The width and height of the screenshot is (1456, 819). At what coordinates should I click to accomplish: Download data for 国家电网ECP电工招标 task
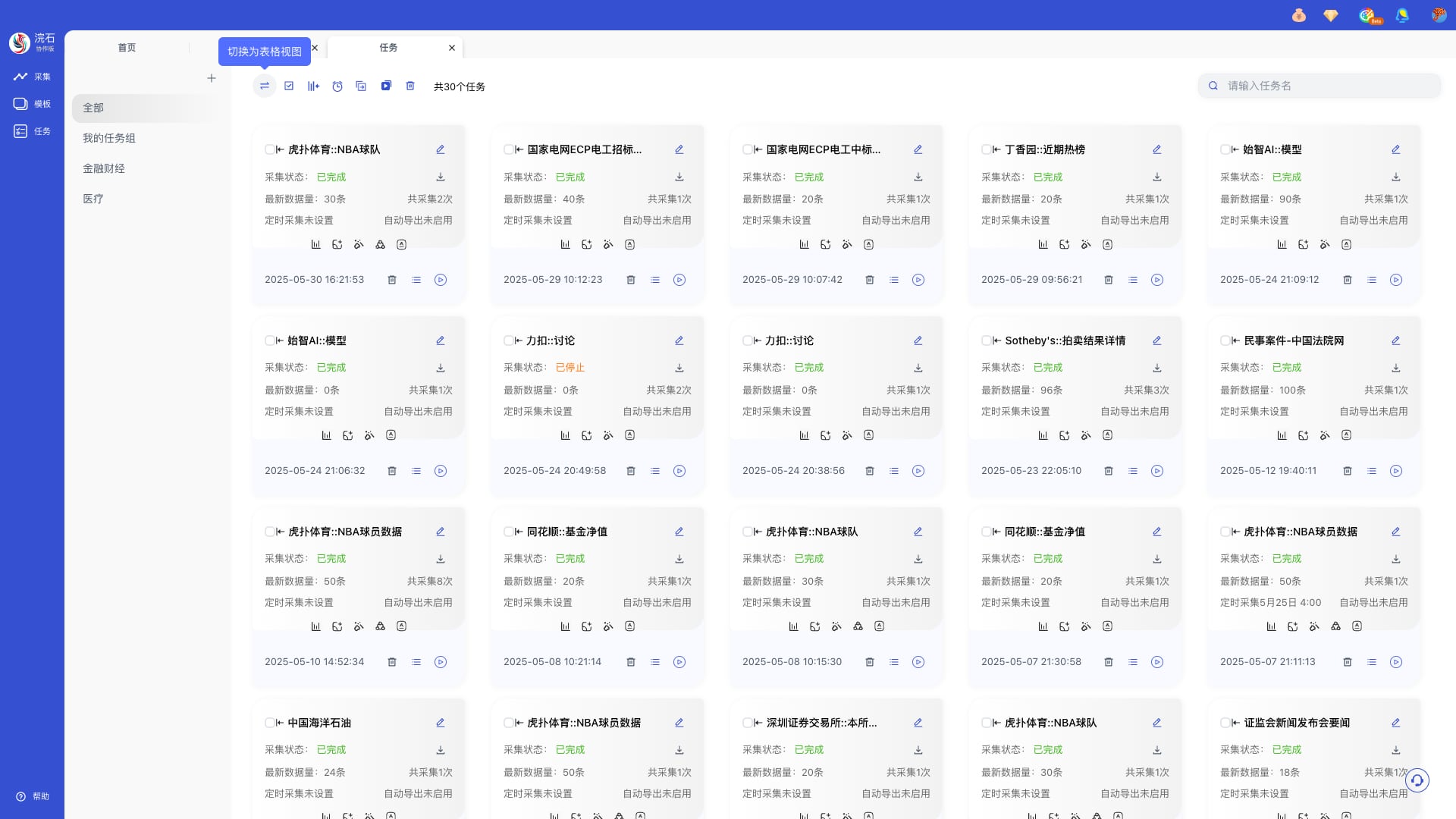click(679, 177)
